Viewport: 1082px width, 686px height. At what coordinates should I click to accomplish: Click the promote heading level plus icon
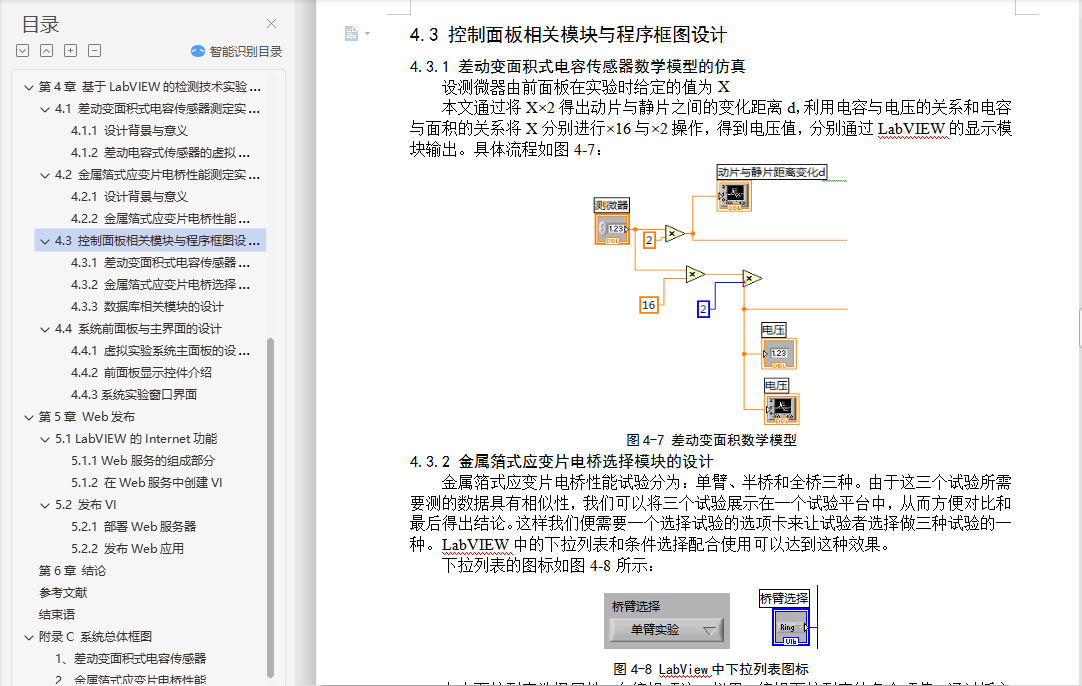(x=70, y=50)
